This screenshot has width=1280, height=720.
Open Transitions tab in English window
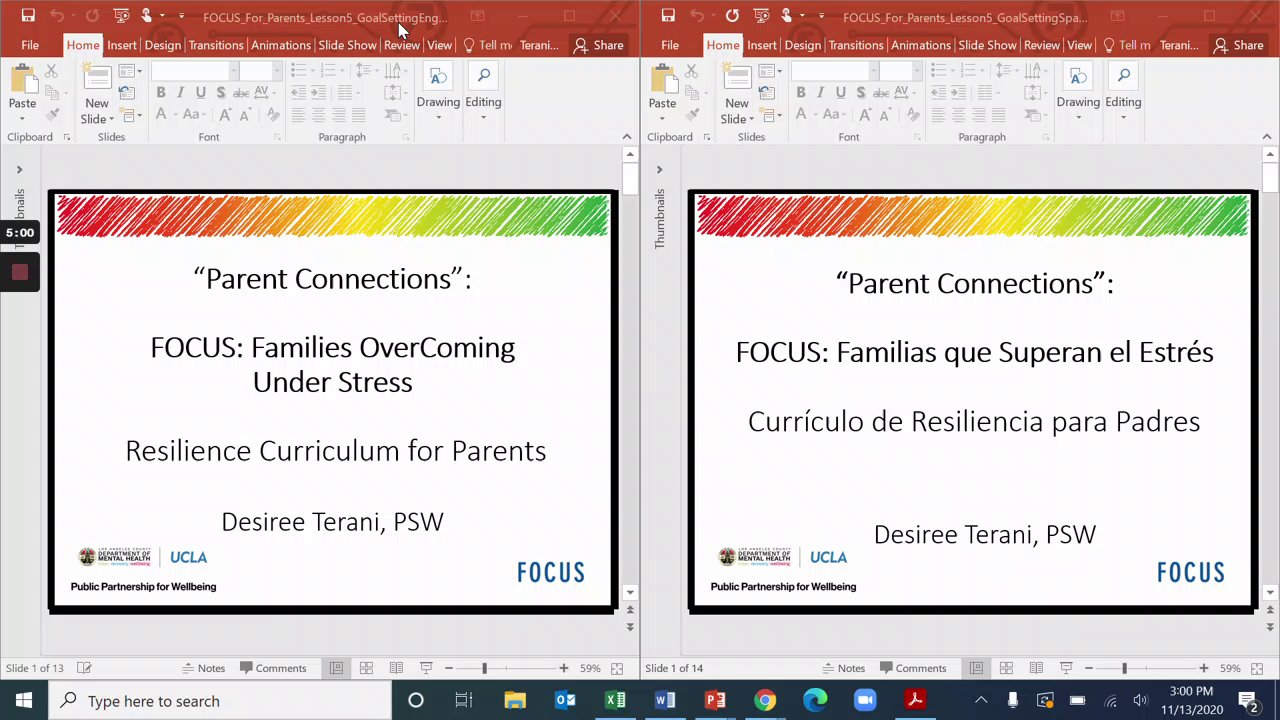point(216,45)
